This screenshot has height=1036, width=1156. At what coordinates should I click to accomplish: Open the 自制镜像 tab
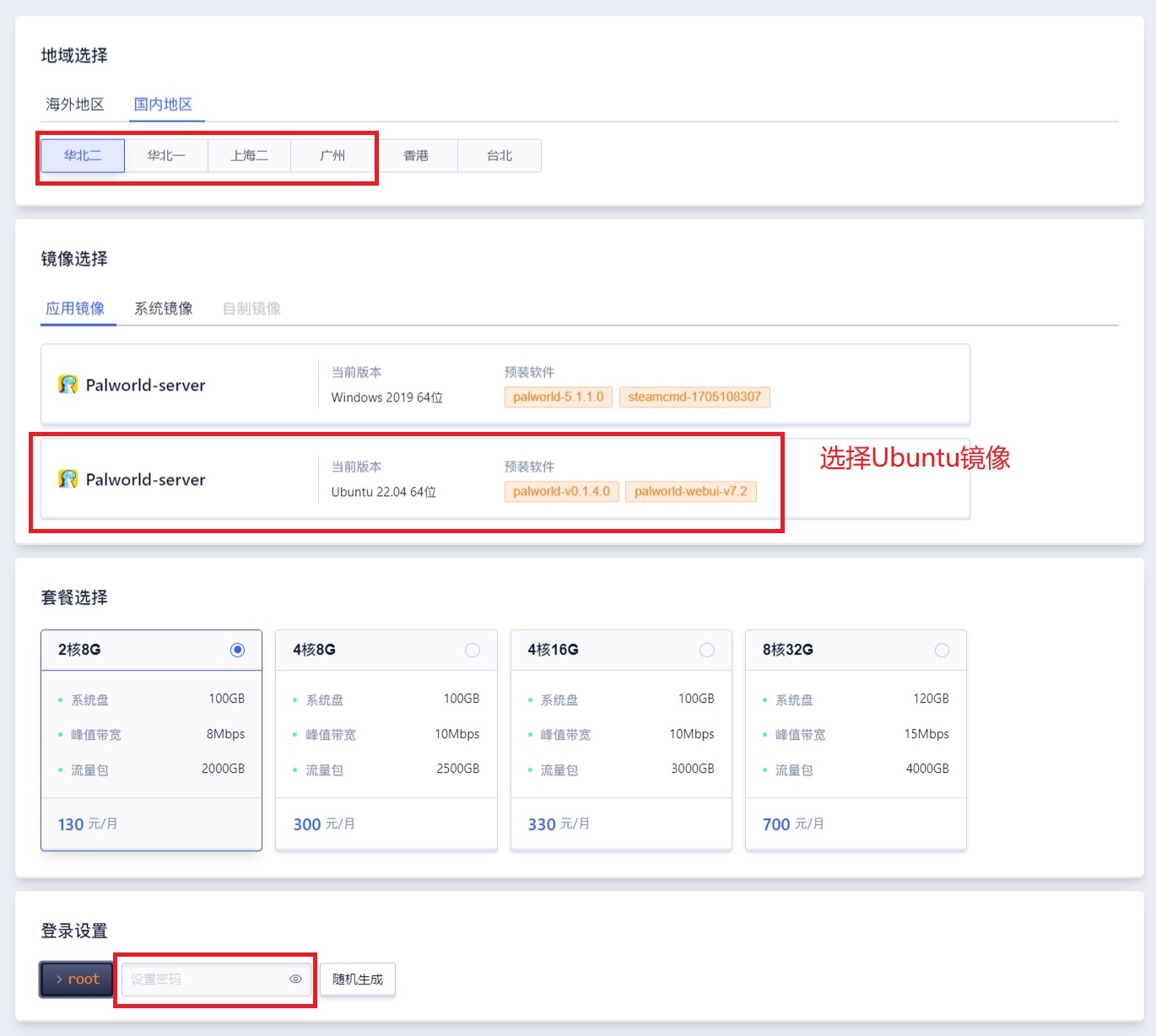[x=251, y=309]
